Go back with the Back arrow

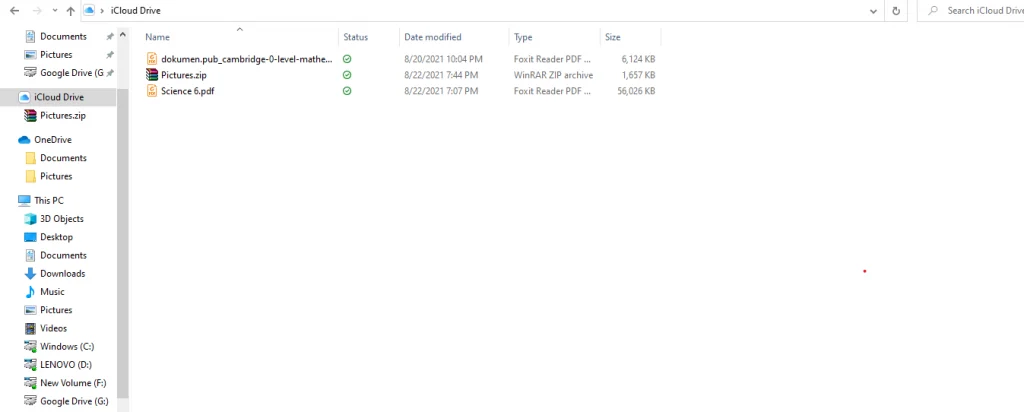15,11
